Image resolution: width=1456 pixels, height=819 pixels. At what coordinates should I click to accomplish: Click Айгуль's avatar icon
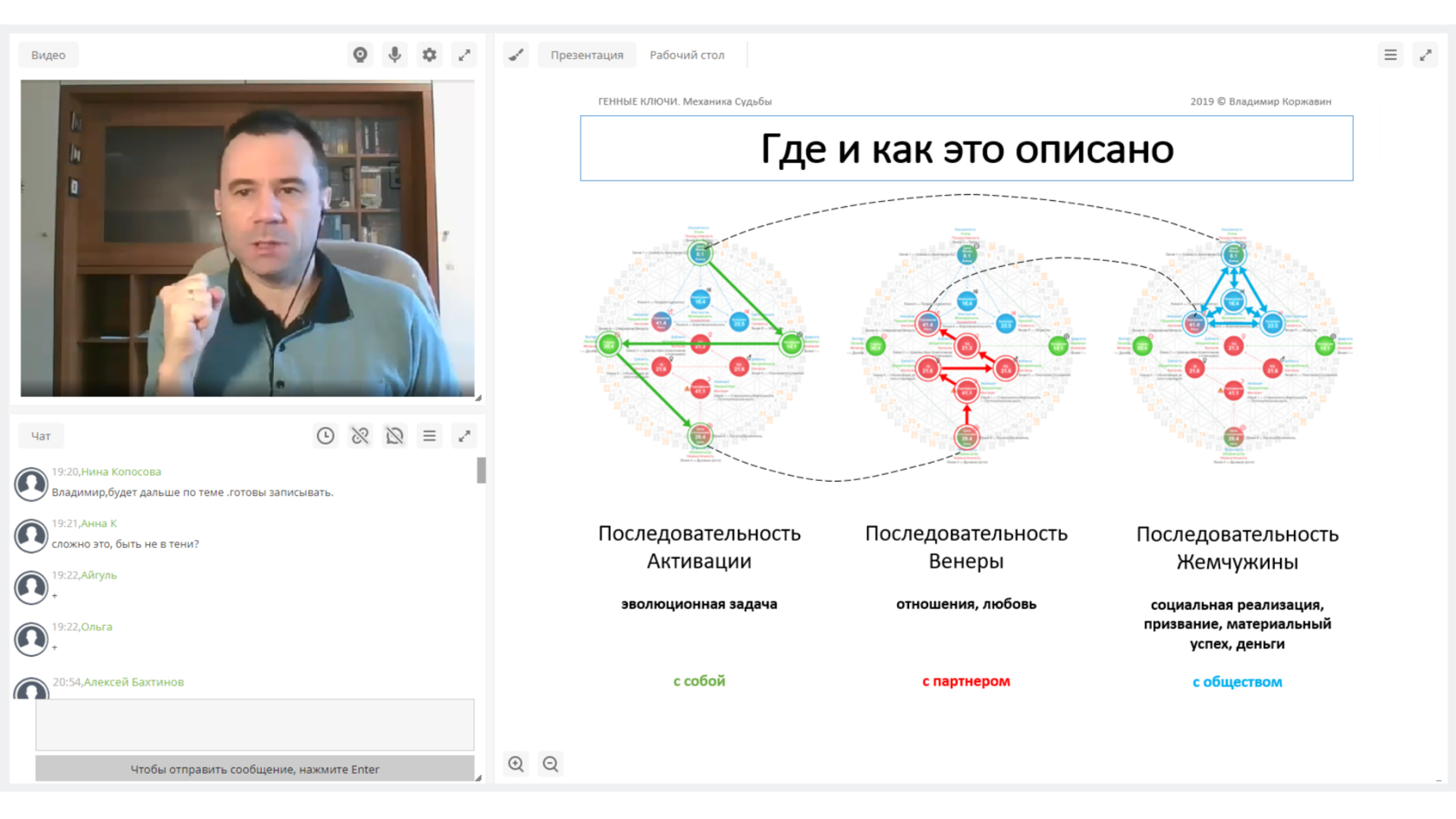31,588
